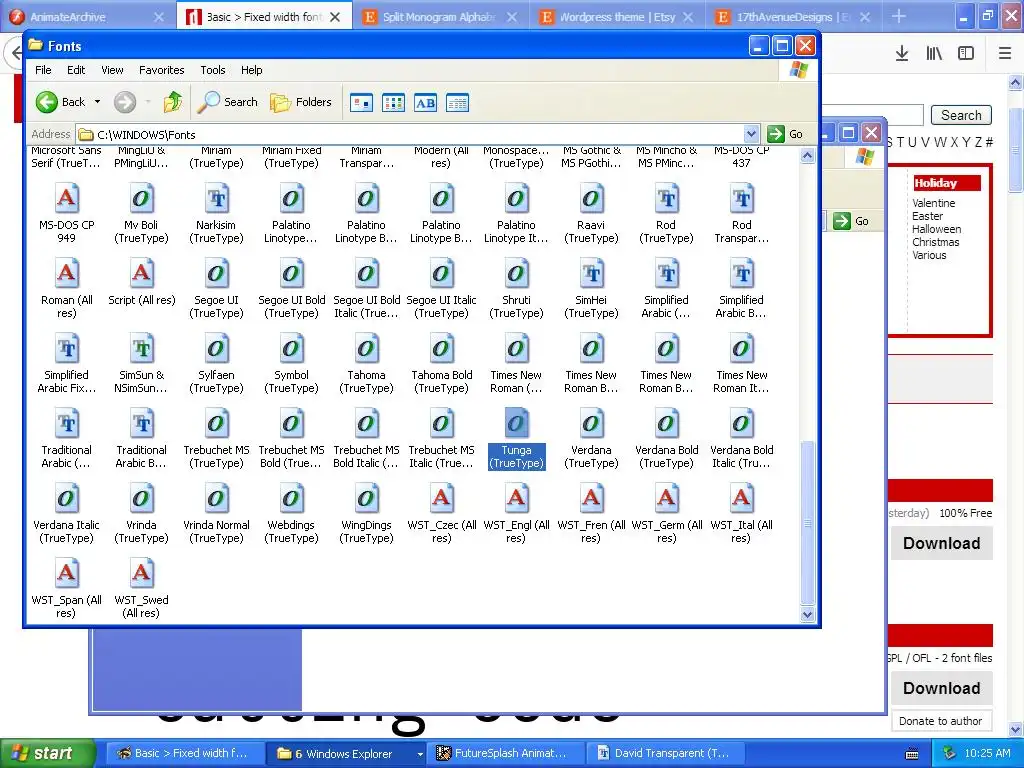Open FutureSplash Animator from the taskbar
The image size is (1024, 768).
coord(505,754)
